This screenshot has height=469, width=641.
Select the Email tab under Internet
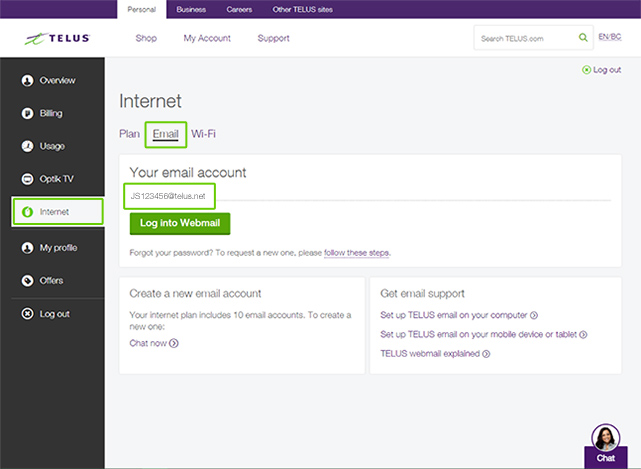click(x=166, y=134)
